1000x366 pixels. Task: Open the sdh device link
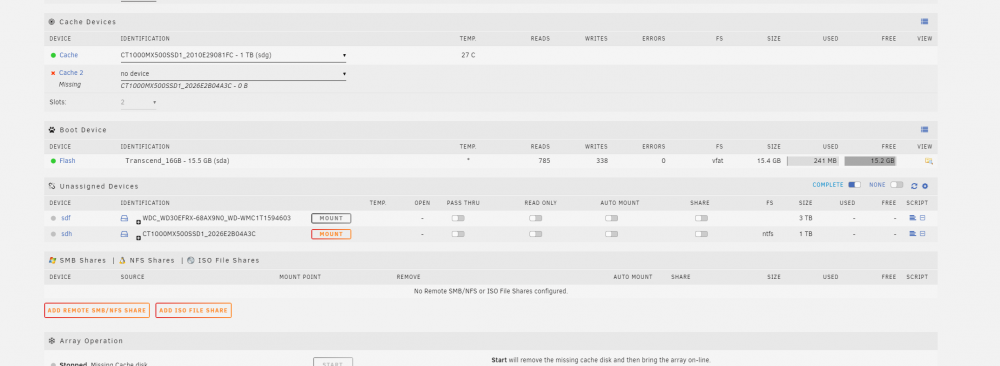(x=66, y=234)
